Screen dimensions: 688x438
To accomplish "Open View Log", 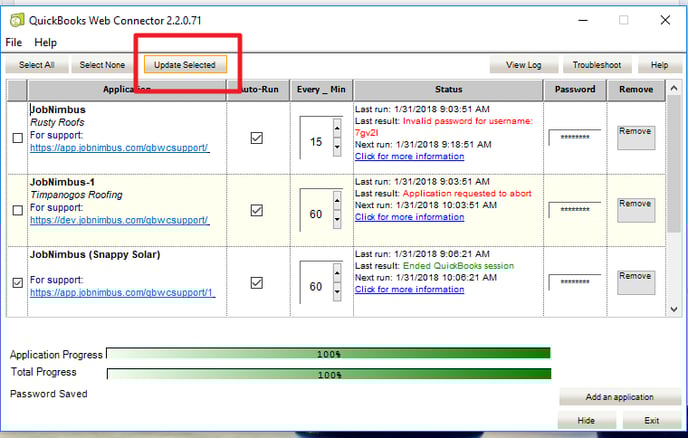I will coord(523,65).
